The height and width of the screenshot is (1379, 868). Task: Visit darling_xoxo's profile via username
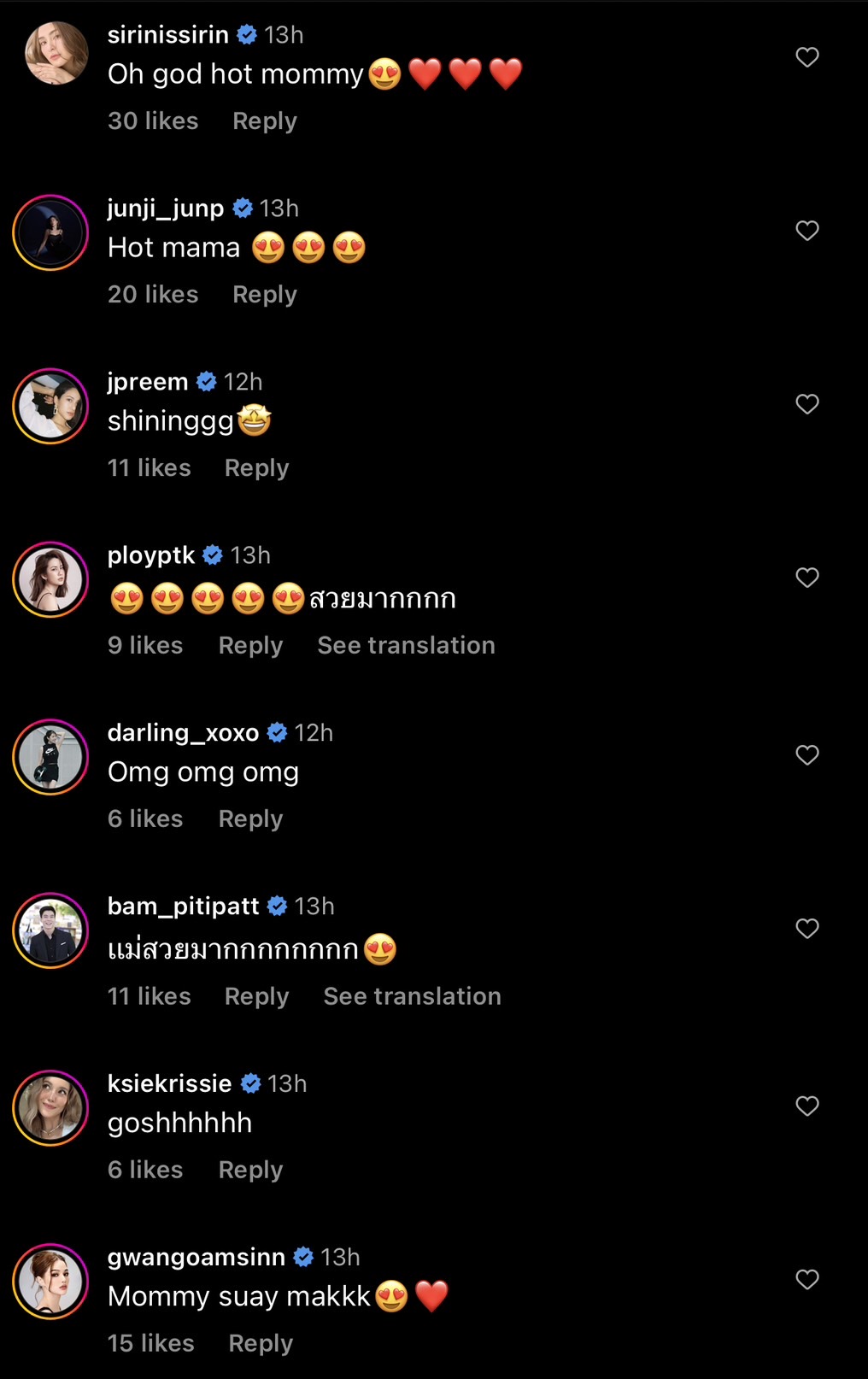coord(183,733)
